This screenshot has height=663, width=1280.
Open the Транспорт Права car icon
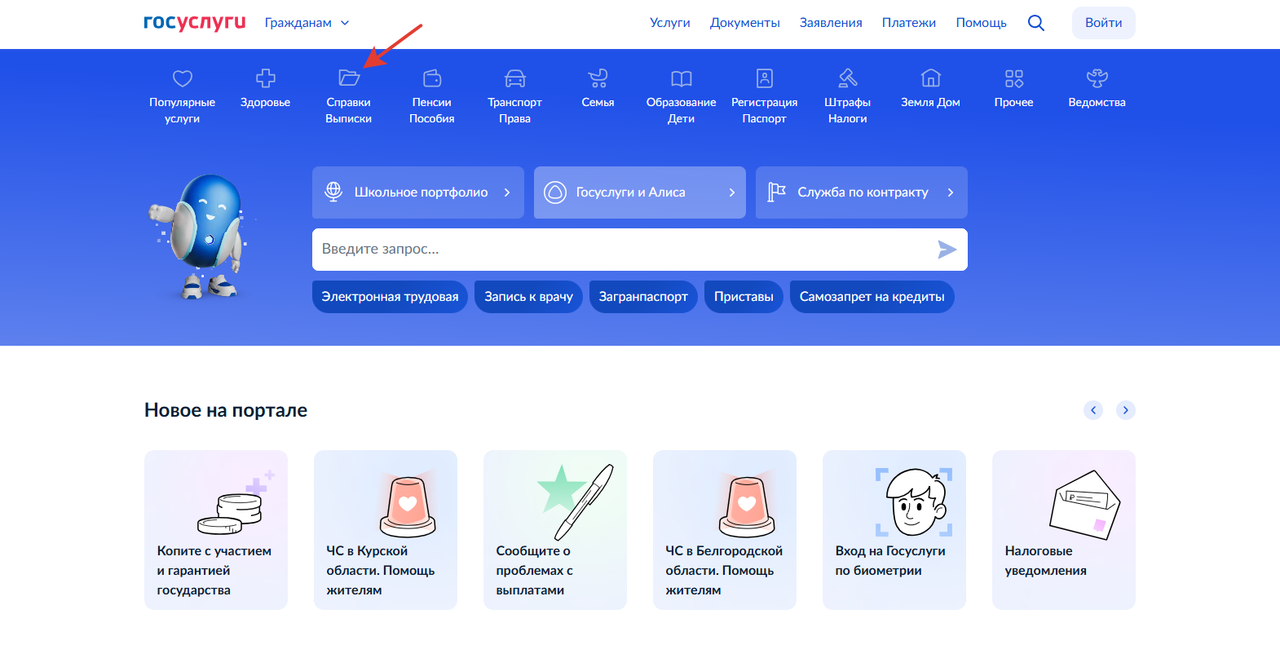coord(515,78)
